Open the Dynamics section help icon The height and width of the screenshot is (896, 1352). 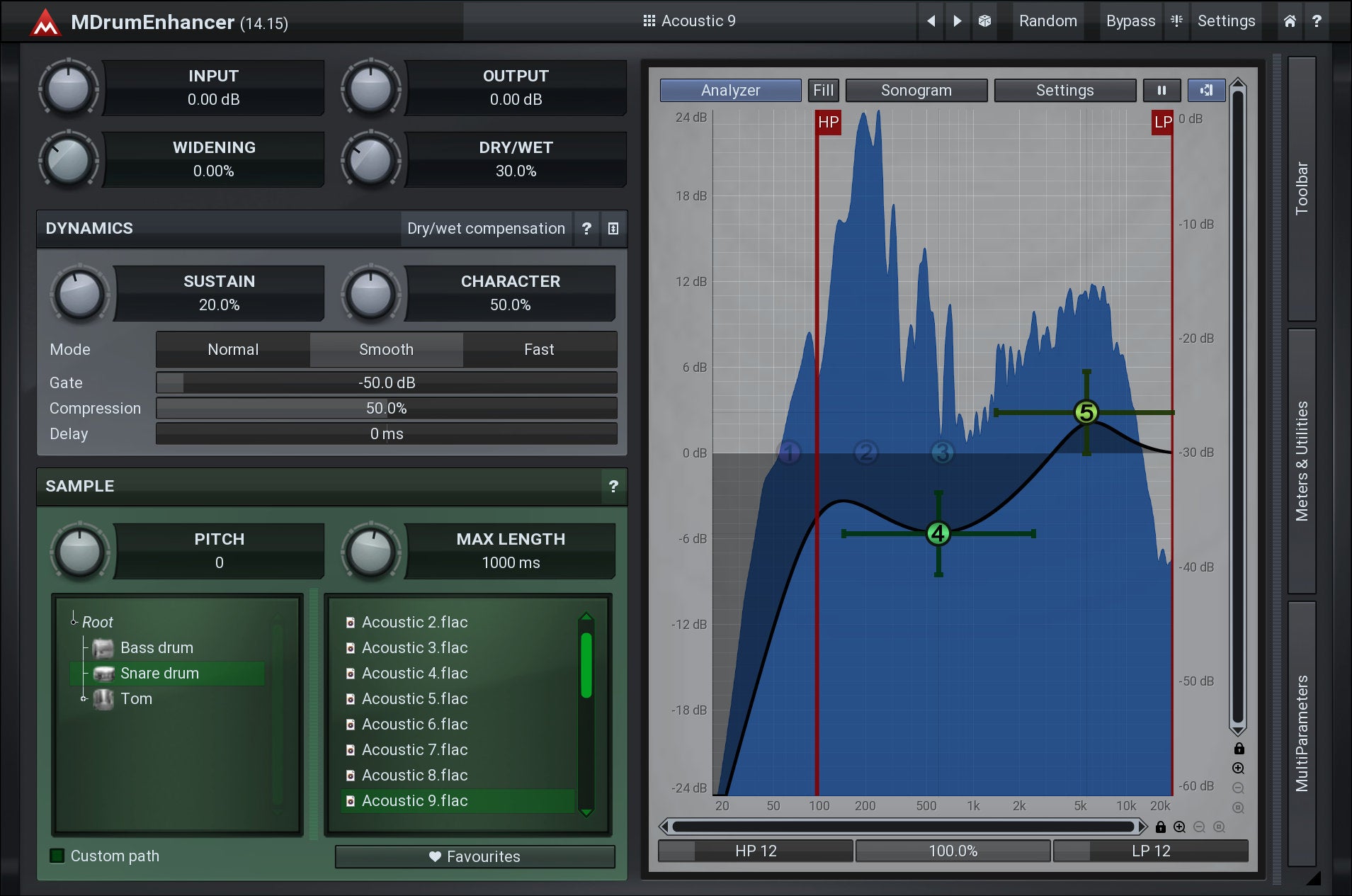[586, 229]
